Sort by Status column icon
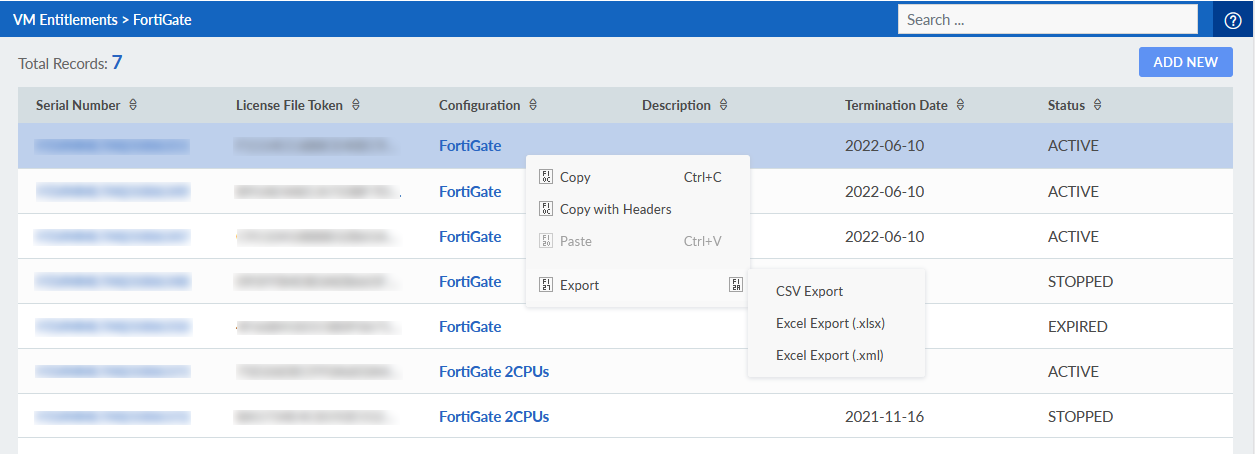 coord(1097,105)
